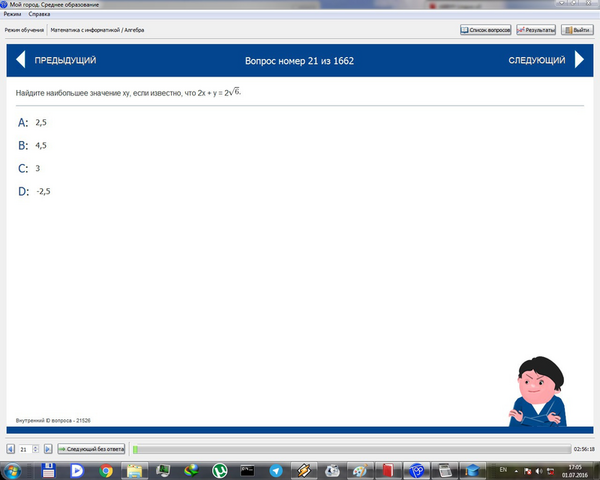Open Google Chrome from the taskbar
600x480 pixels.
pyautogui.click(x=106, y=470)
